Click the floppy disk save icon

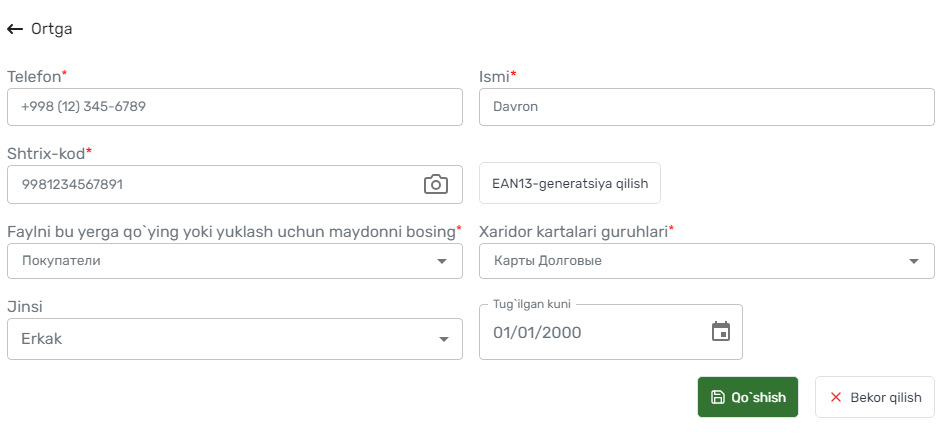[x=717, y=397]
